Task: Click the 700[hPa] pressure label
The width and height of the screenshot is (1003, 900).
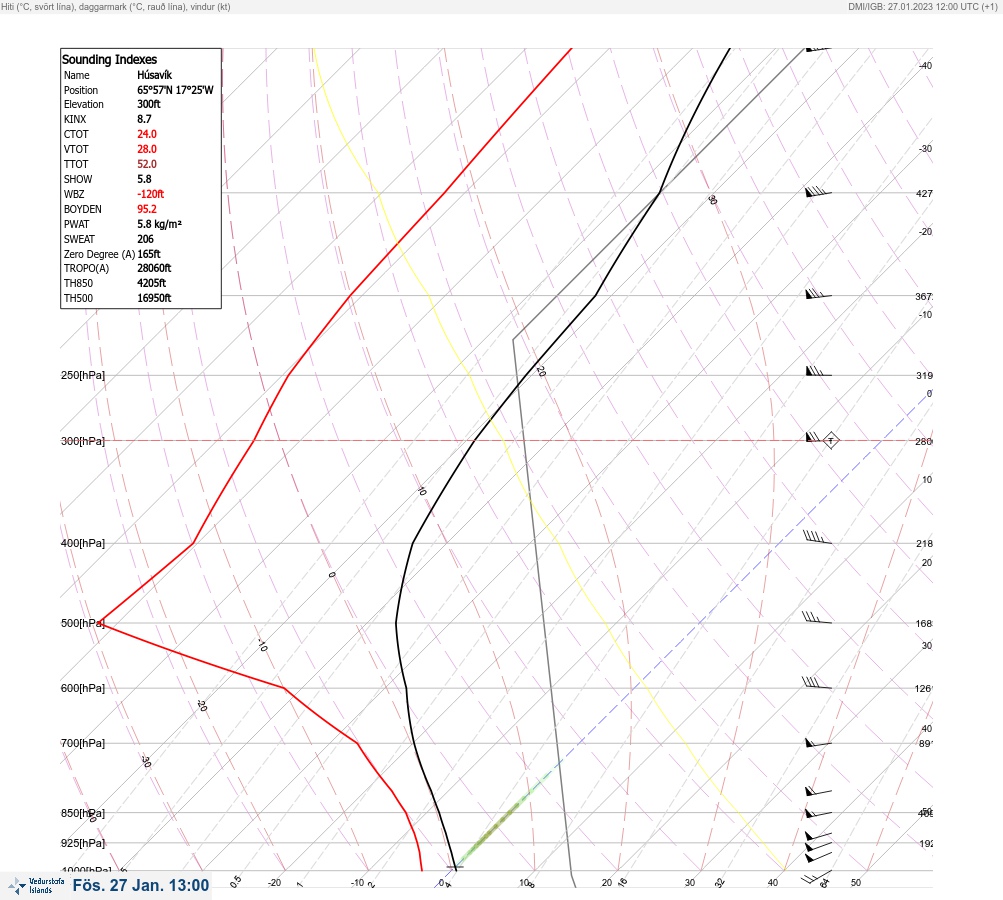Action: coord(83,743)
